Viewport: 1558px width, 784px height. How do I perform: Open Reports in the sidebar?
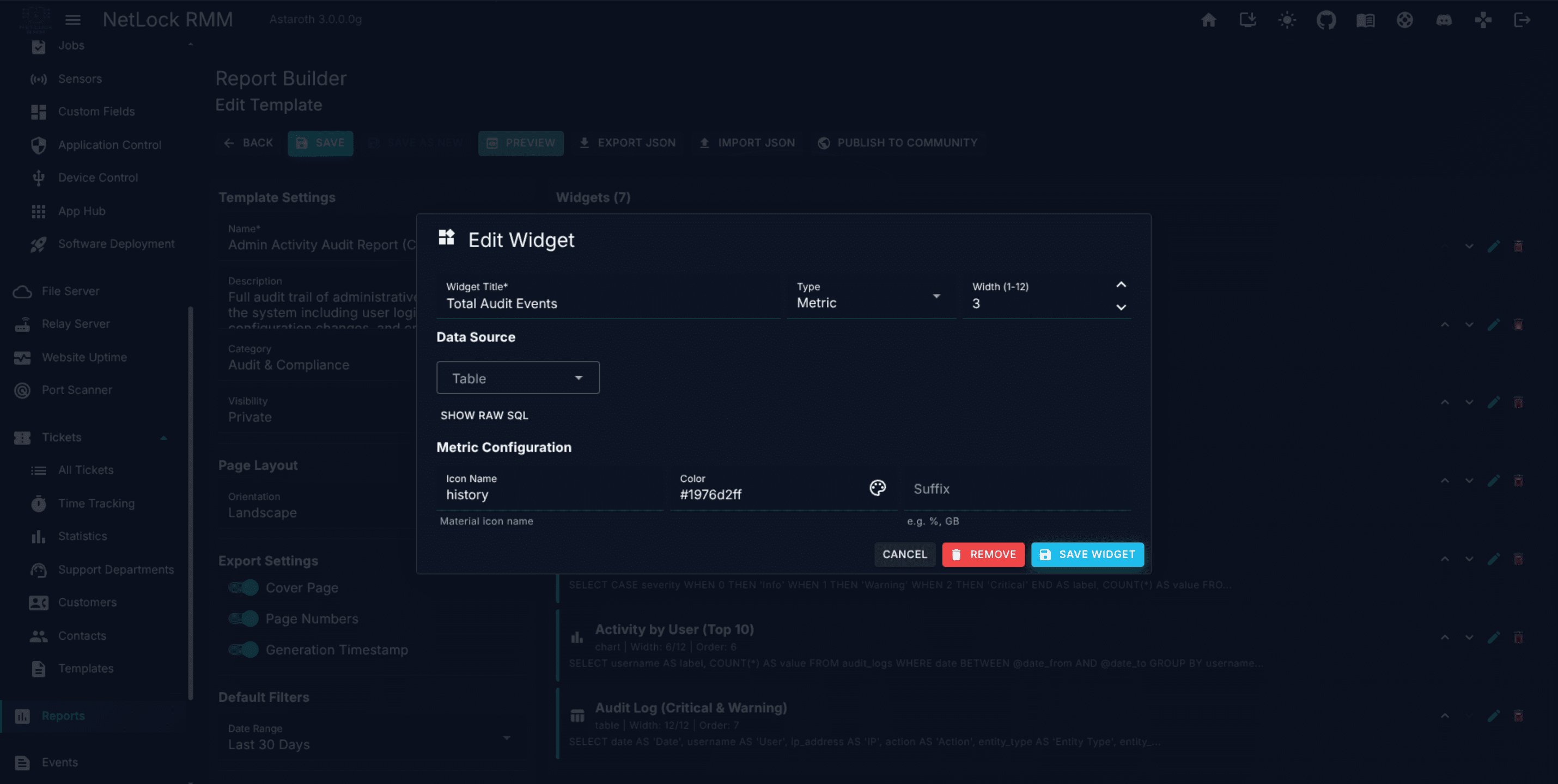pyautogui.click(x=94, y=716)
